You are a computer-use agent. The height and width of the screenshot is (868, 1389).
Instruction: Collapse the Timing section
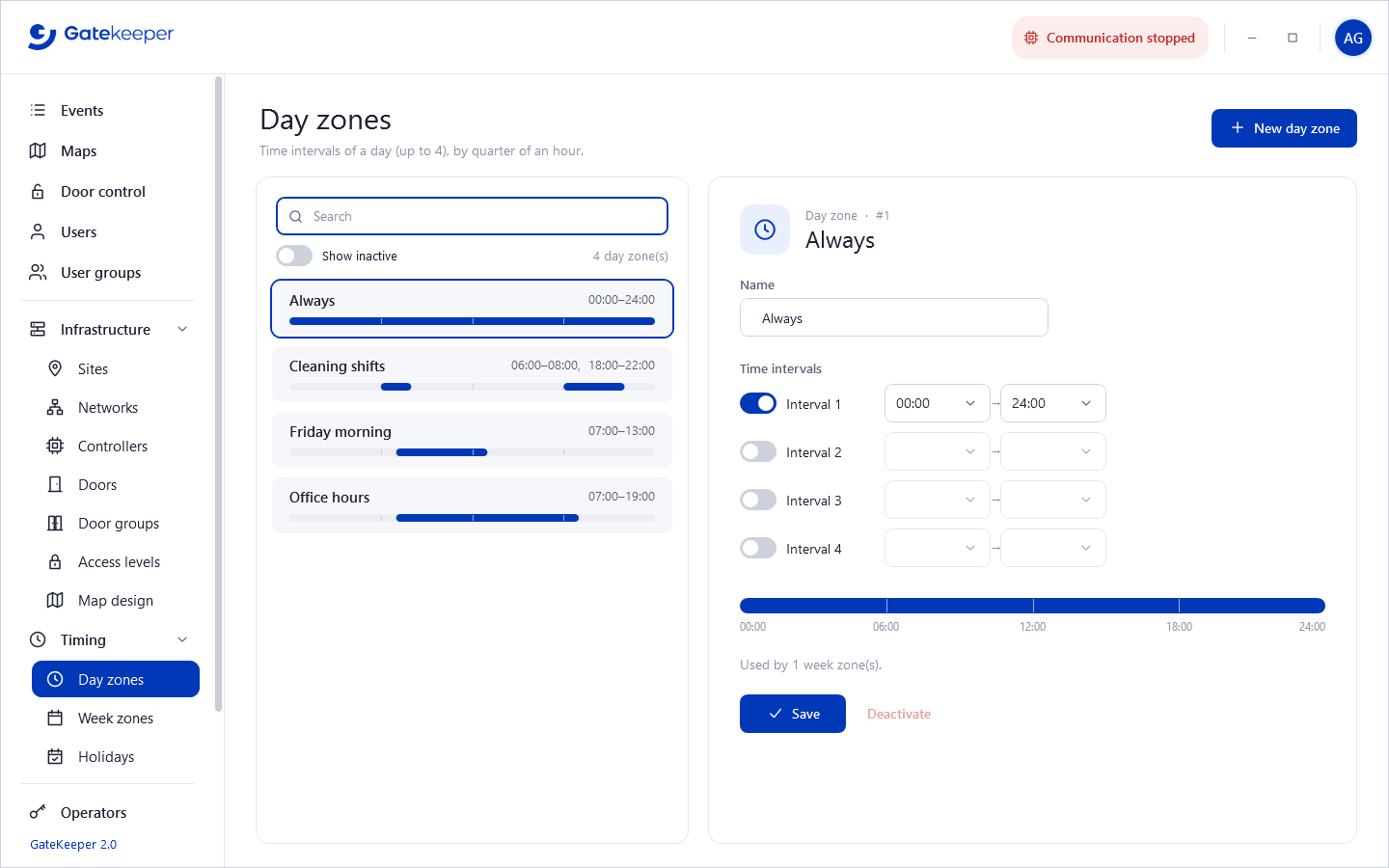[182, 639]
